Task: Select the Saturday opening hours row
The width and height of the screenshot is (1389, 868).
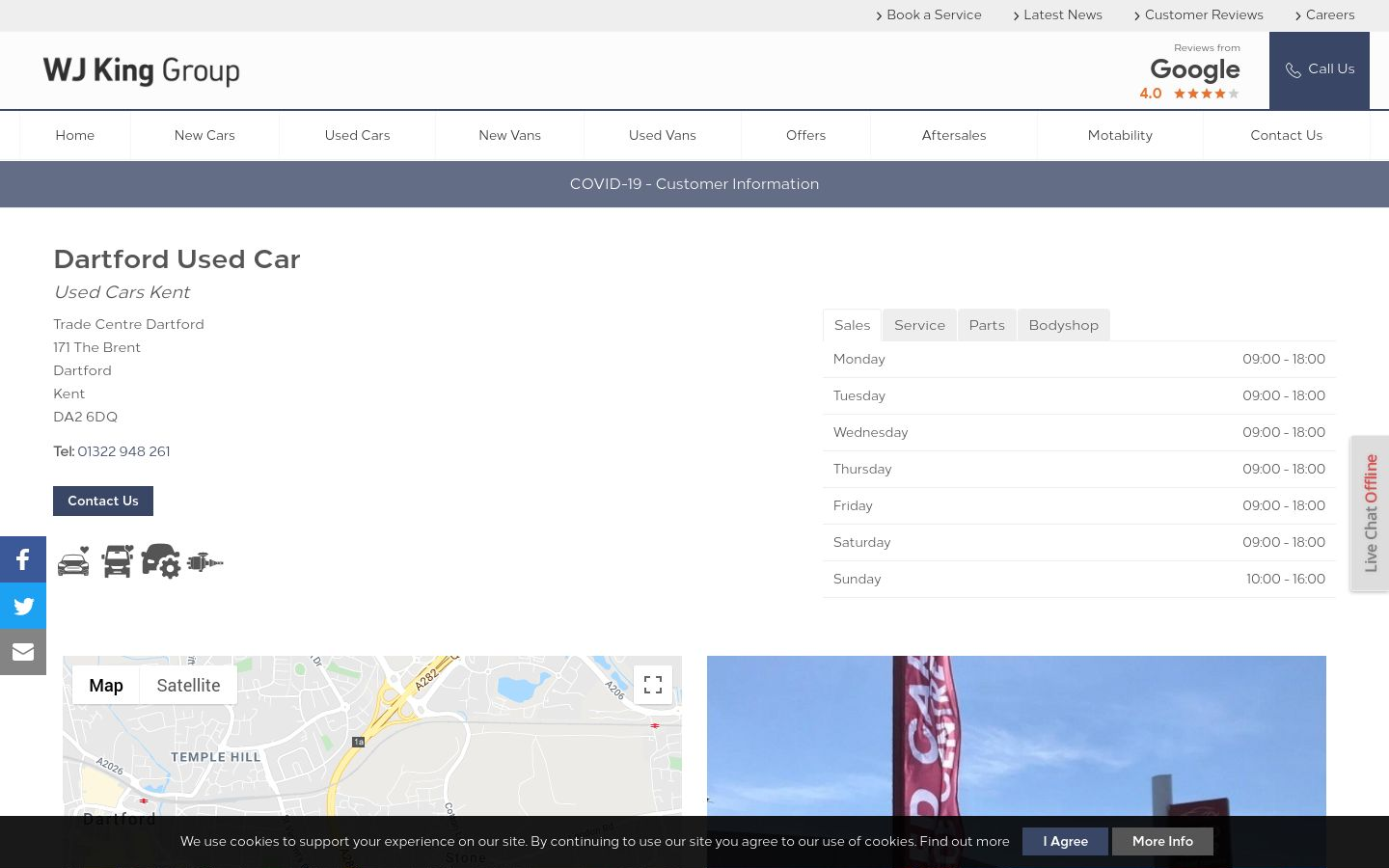Action: 1079,542
